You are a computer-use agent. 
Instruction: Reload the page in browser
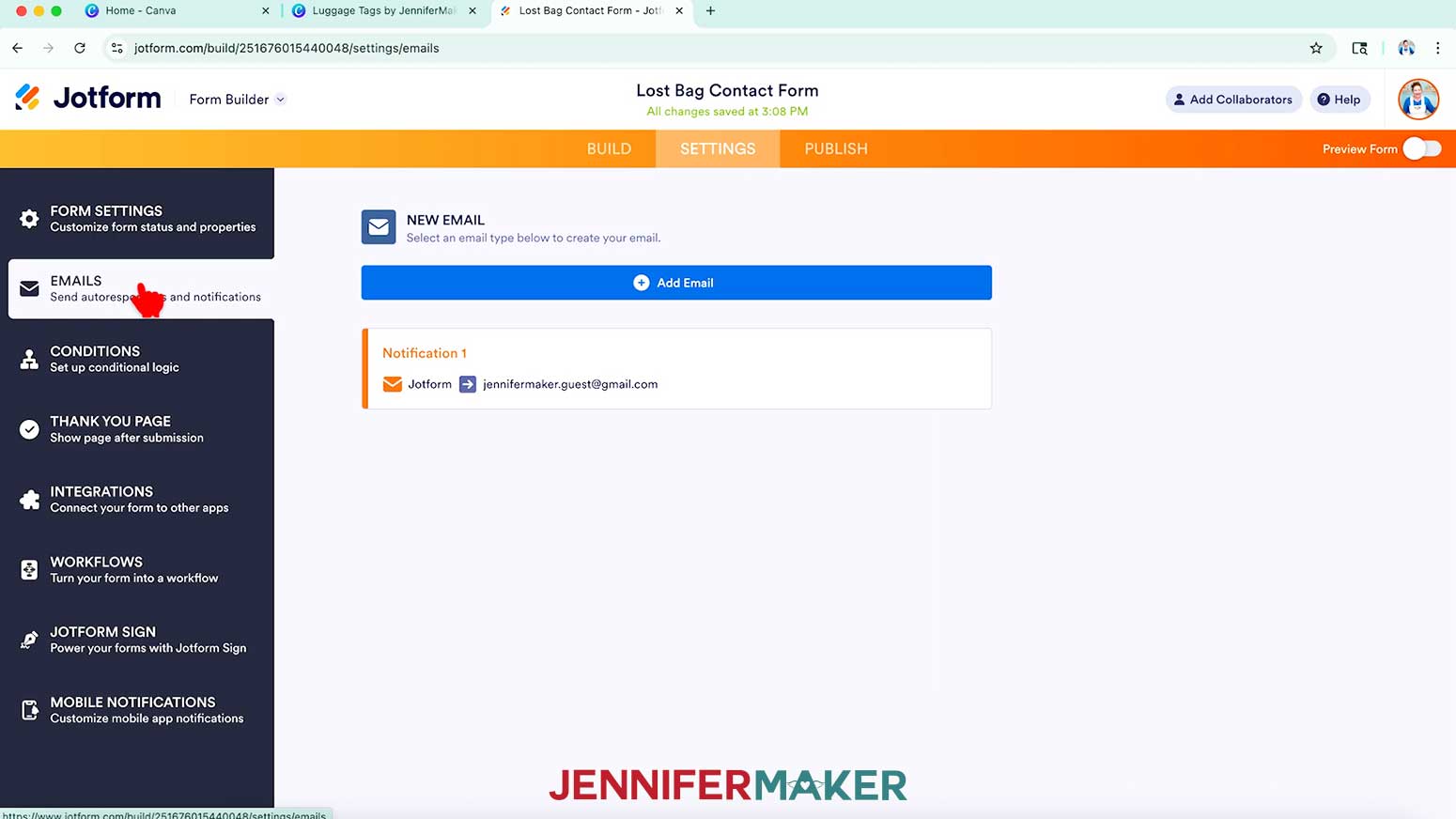click(80, 48)
